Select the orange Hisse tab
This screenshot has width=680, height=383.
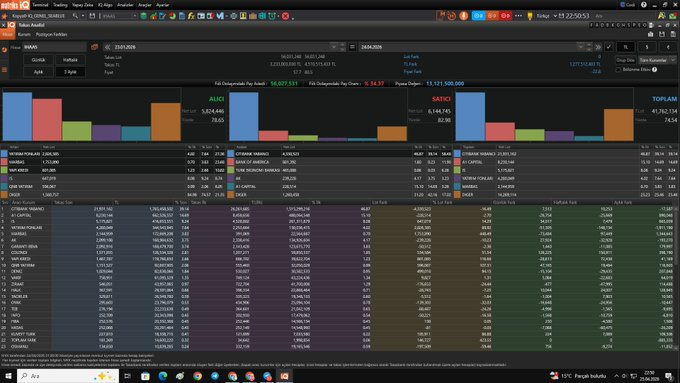pos(7,34)
